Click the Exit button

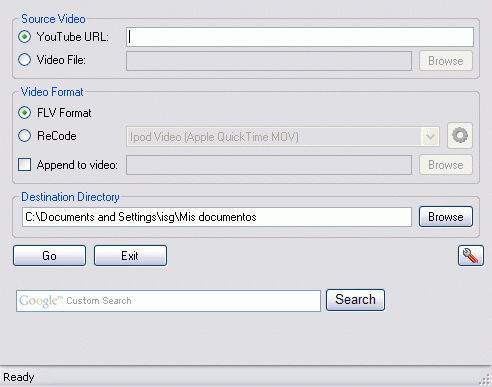point(130,256)
